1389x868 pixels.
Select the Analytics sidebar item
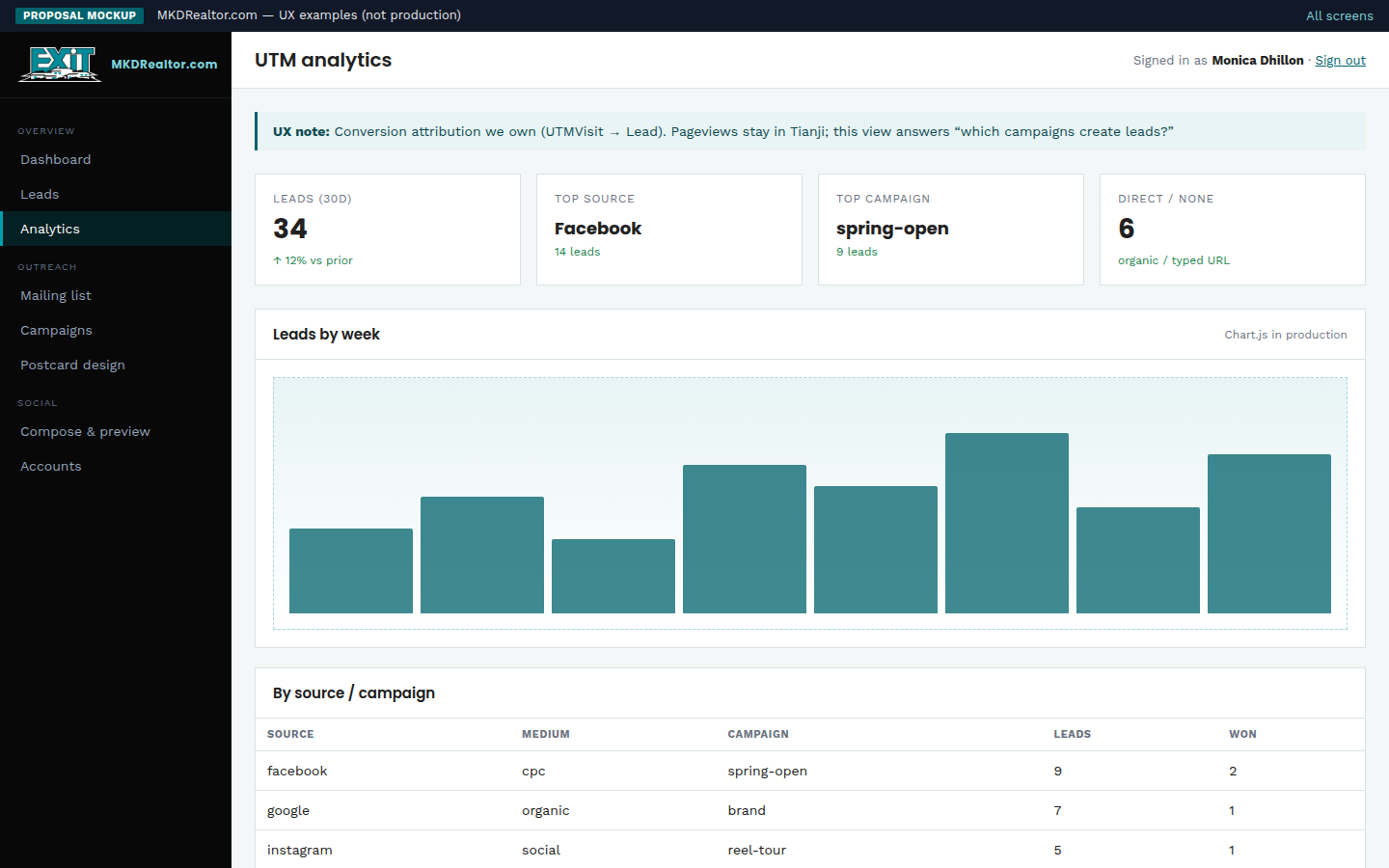coord(116,229)
